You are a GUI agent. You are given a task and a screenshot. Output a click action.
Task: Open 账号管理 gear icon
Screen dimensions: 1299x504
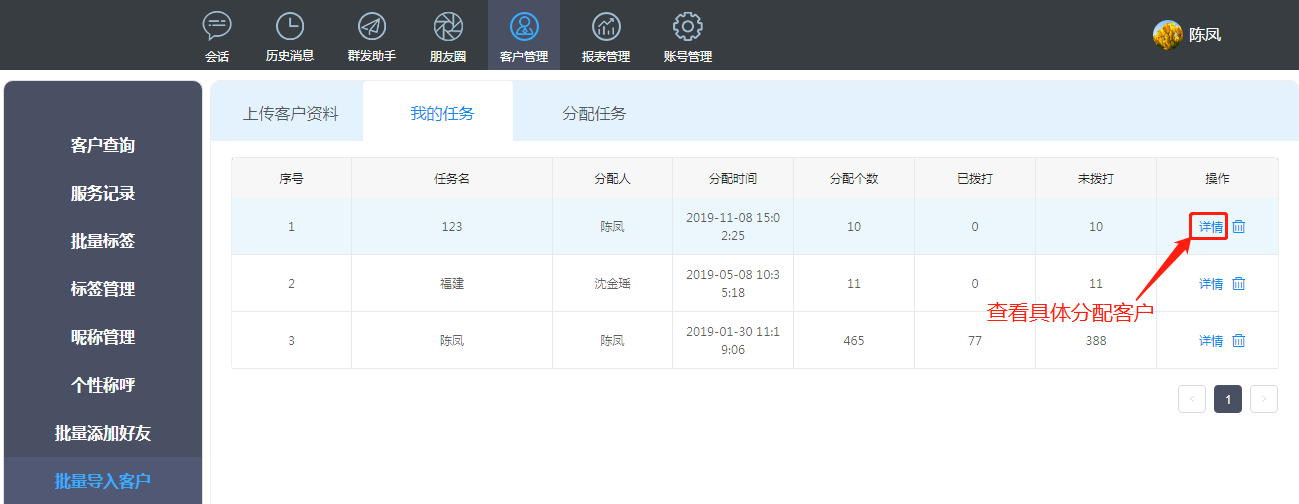click(x=688, y=26)
